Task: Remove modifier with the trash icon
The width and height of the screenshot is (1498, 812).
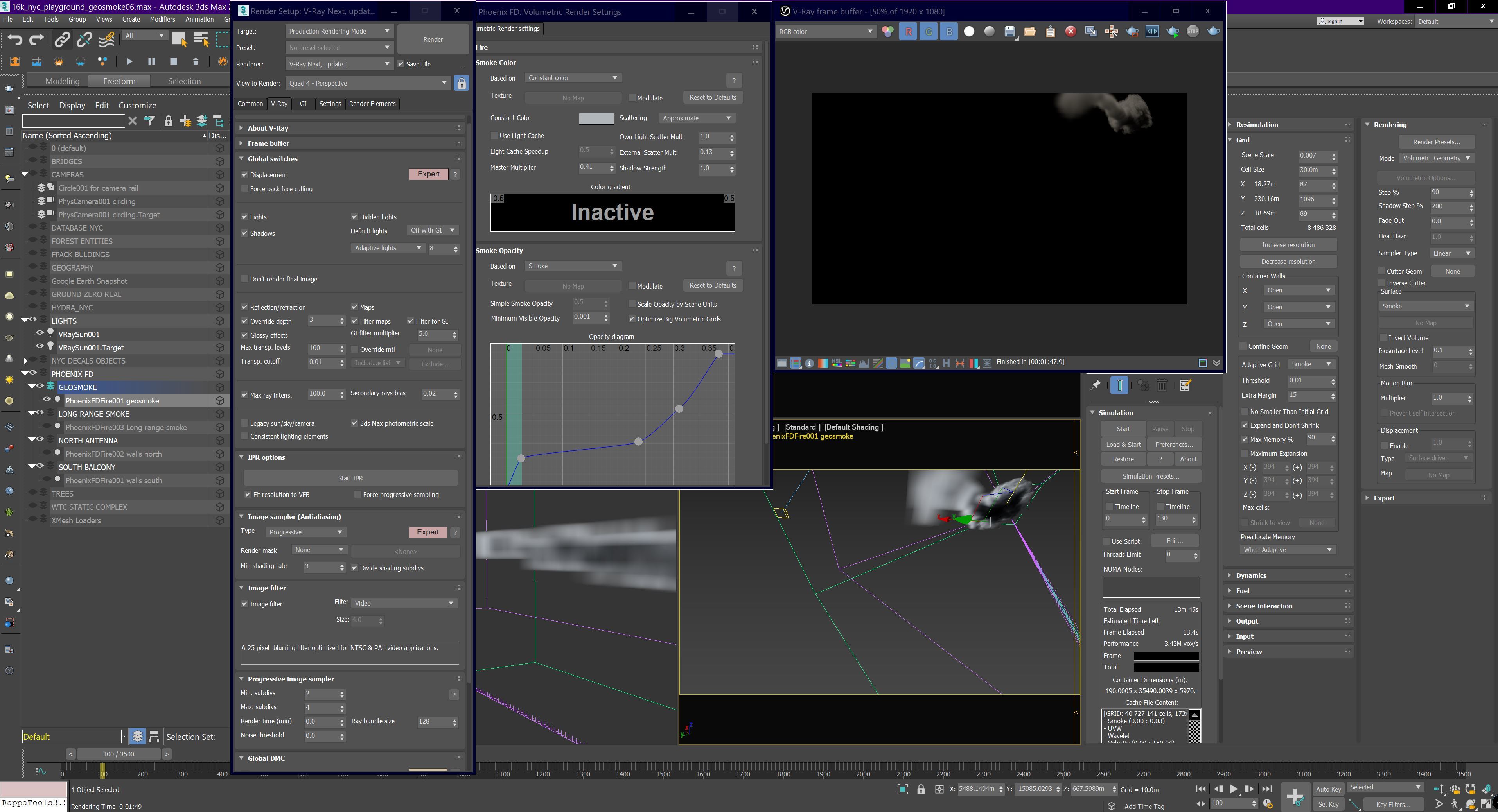Action: (x=1162, y=385)
